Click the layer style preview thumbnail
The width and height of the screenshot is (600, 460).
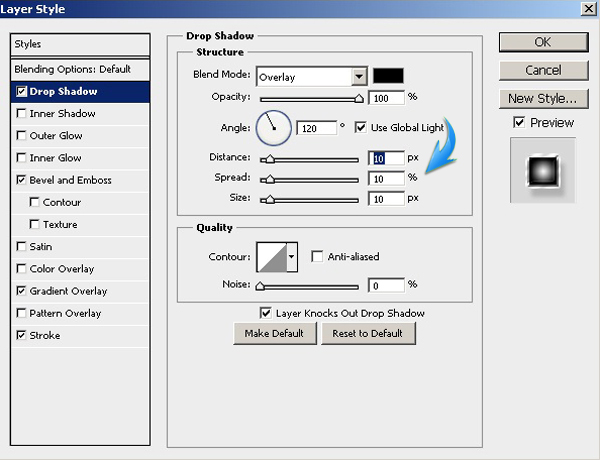tap(542, 170)
